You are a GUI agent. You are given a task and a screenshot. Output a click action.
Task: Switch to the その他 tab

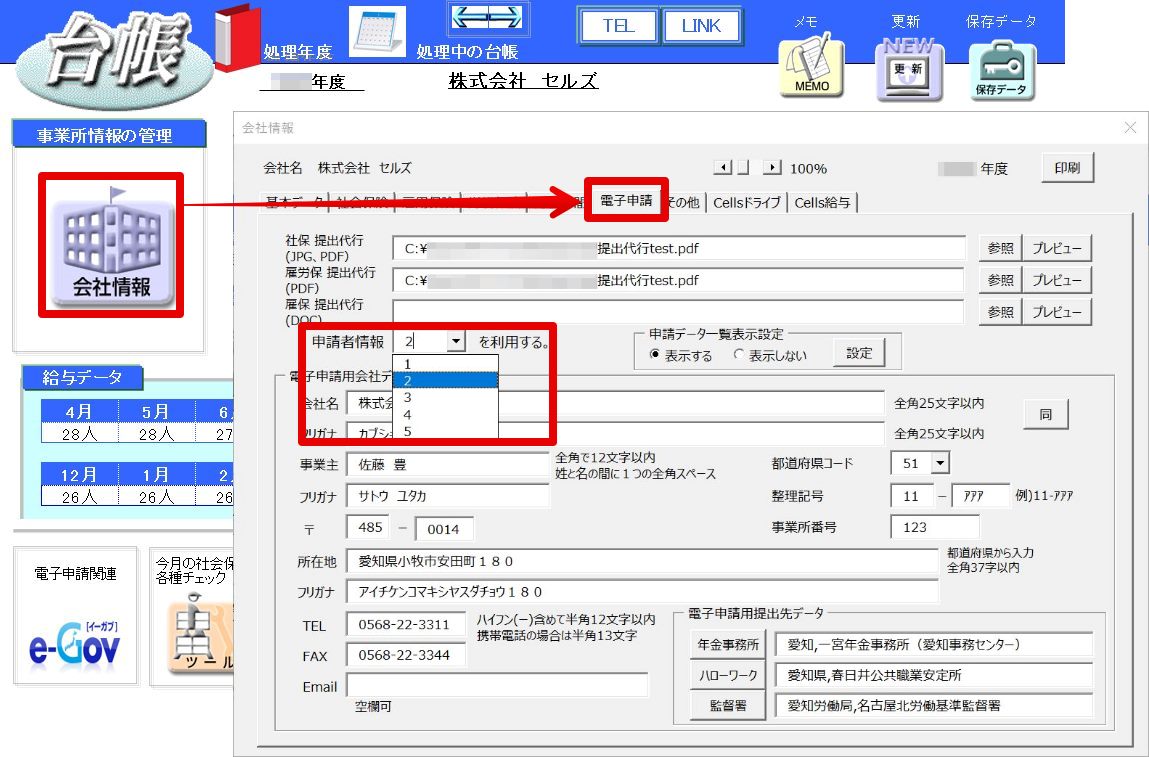click(683, 202)
